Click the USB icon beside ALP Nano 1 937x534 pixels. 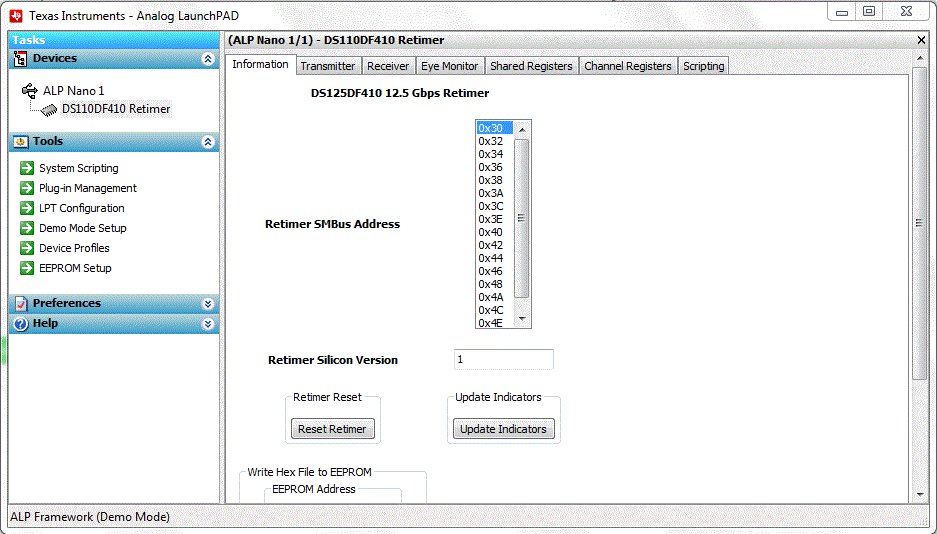29,90
